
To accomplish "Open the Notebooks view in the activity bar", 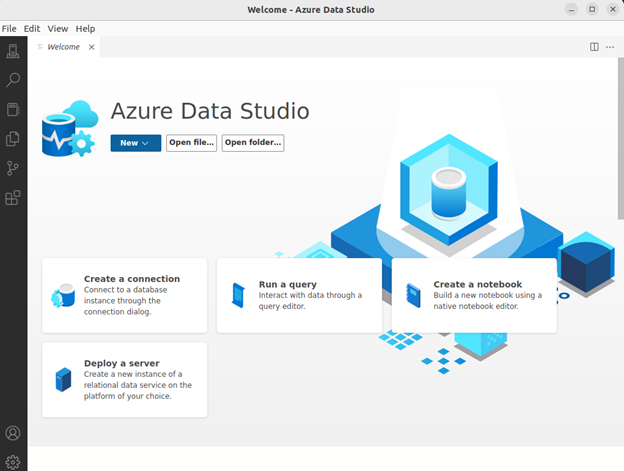I will coord(13,109).
